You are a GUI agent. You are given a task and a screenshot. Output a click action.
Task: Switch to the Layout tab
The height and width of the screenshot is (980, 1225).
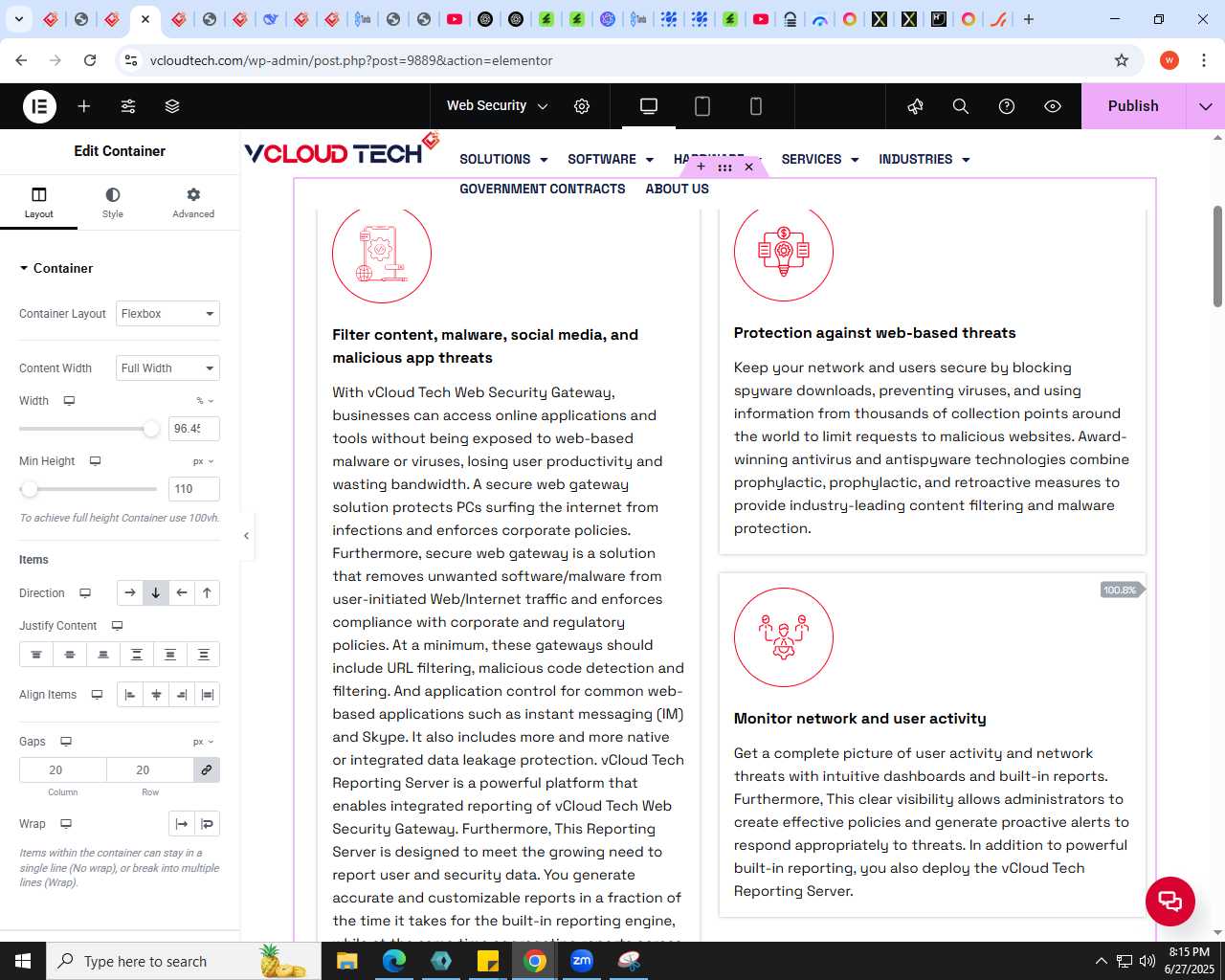click(39, 203)
